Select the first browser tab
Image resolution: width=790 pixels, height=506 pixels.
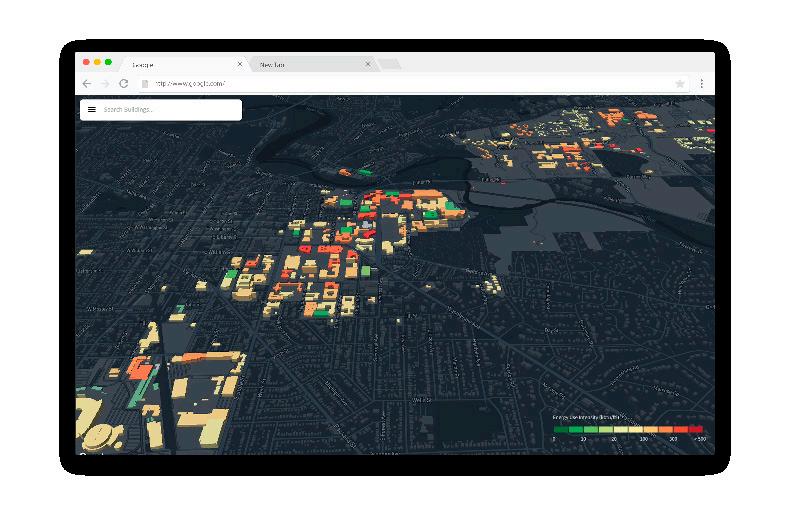[x=184, y=64]
